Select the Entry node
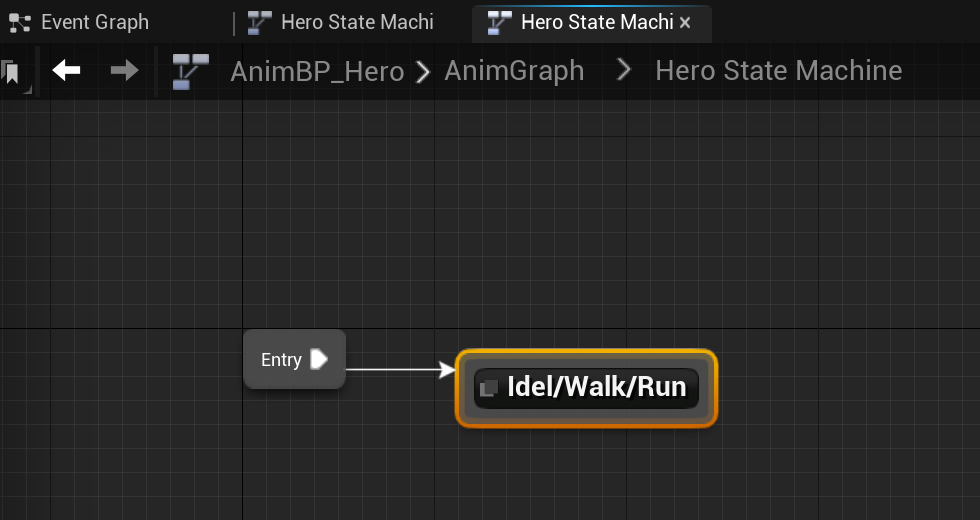 pyautogui.click(x=281, y=360)
